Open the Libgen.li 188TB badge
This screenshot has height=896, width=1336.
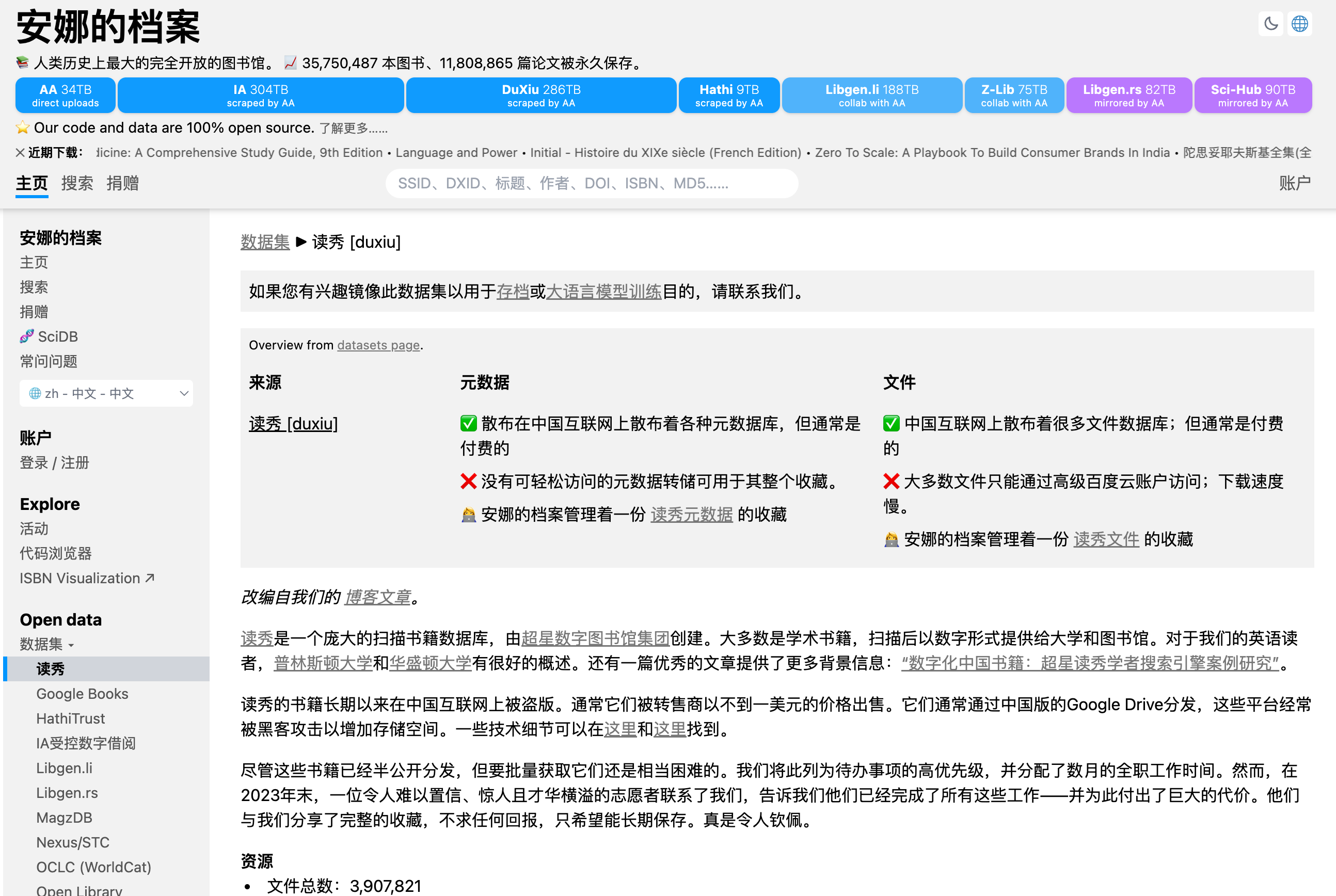point(872,95)
